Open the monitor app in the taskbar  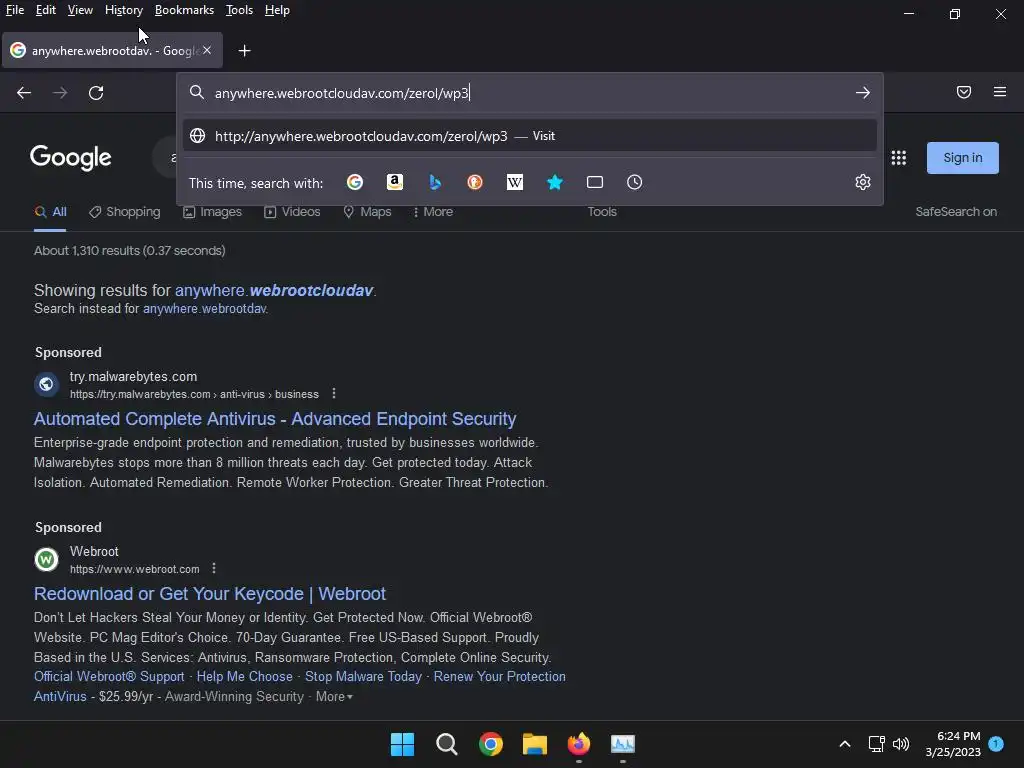coord(623,744)
